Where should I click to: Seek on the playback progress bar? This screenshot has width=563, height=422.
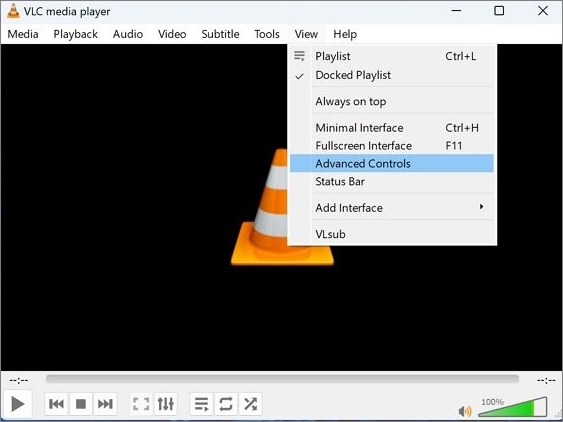(282, 379)
